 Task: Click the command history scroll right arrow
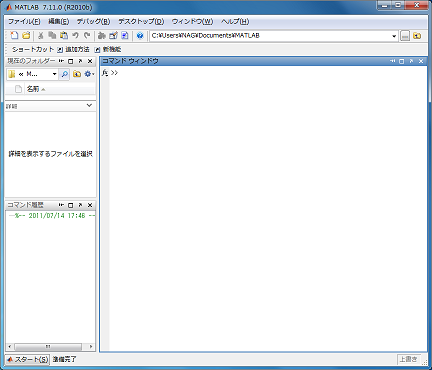coord(91,347)
